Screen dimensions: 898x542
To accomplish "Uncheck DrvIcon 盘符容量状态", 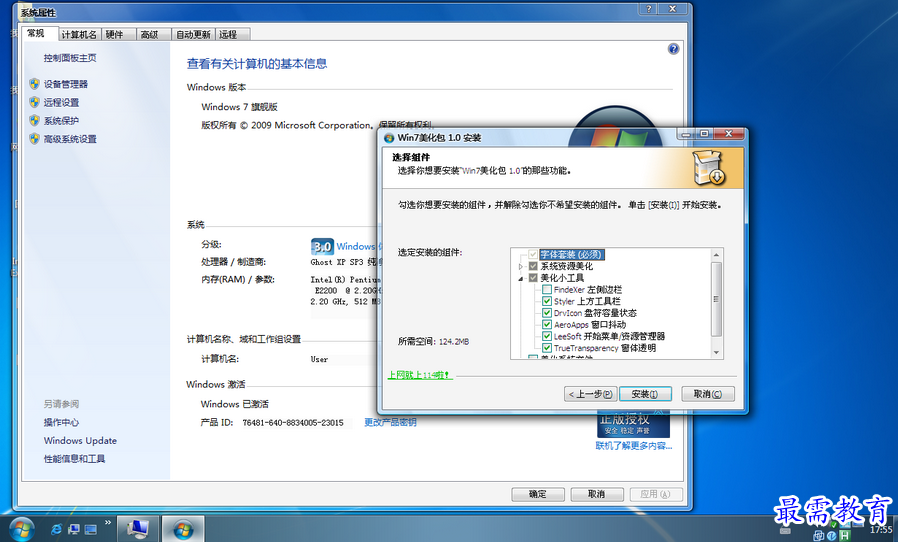I will (547, 313).
